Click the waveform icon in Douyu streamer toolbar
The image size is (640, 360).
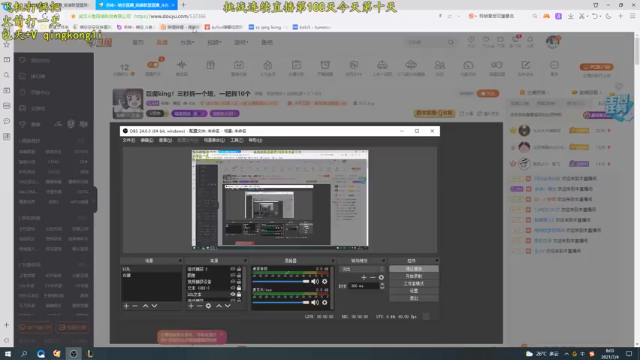tap(182, 64)
